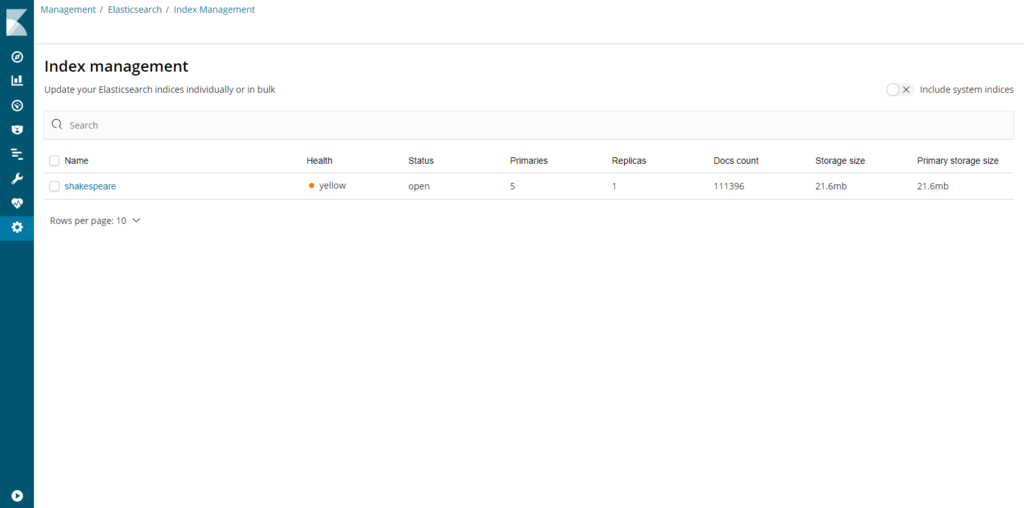Open the Kibana home logo
The height and width of the screenshot is (508, 1024).
[x=17, y=22]
